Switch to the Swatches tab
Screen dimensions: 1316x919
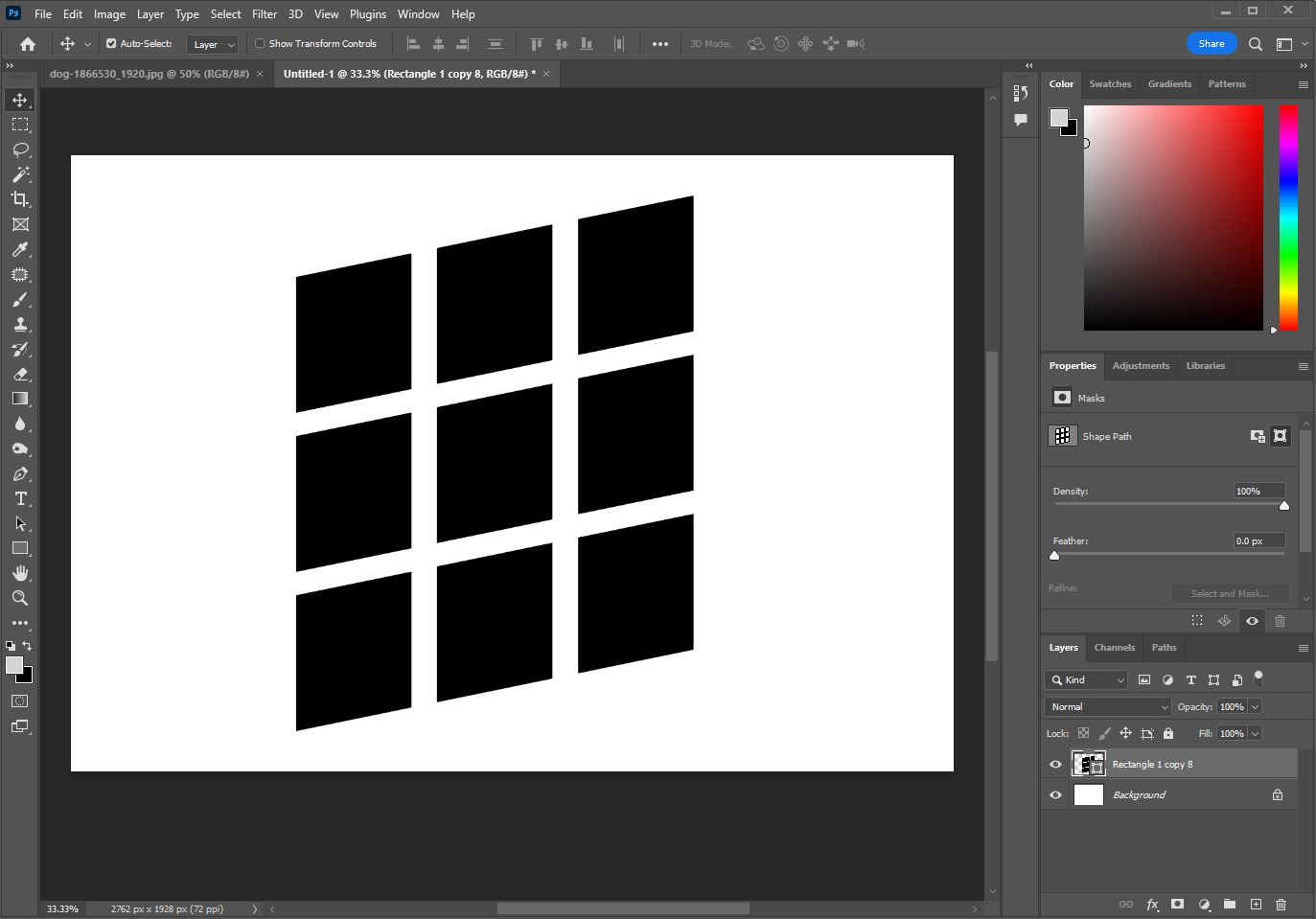point(1110,84)
